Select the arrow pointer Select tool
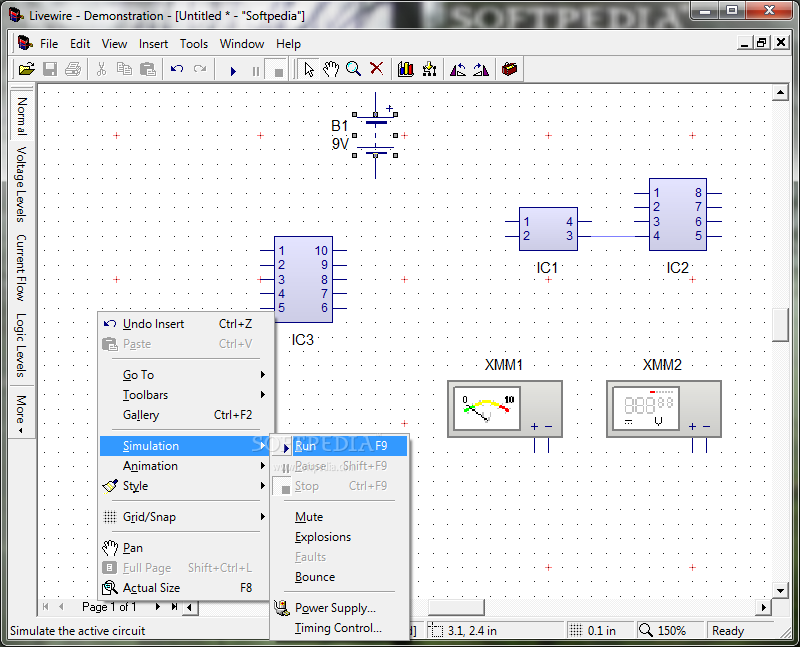 (309, 69)
